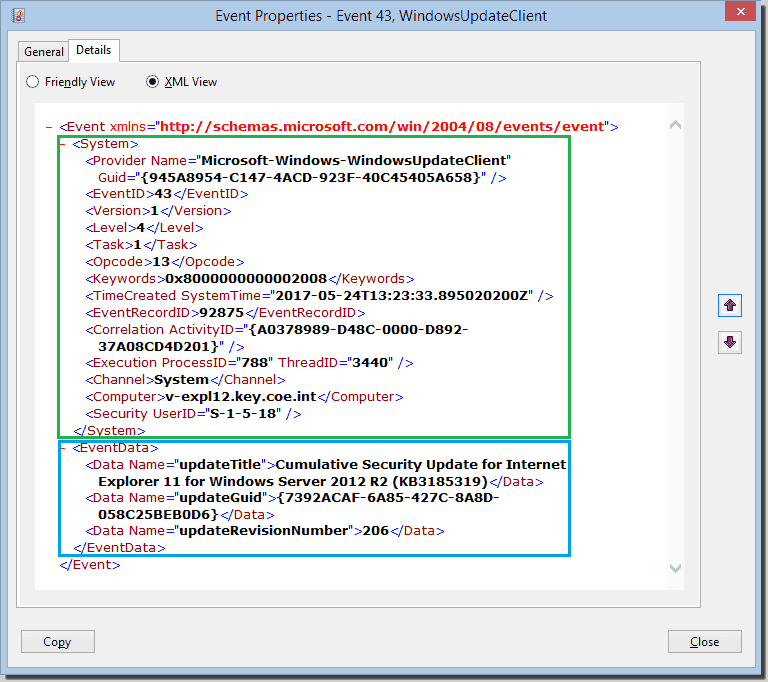Click the closing System tag

click(x=109, y=431)
